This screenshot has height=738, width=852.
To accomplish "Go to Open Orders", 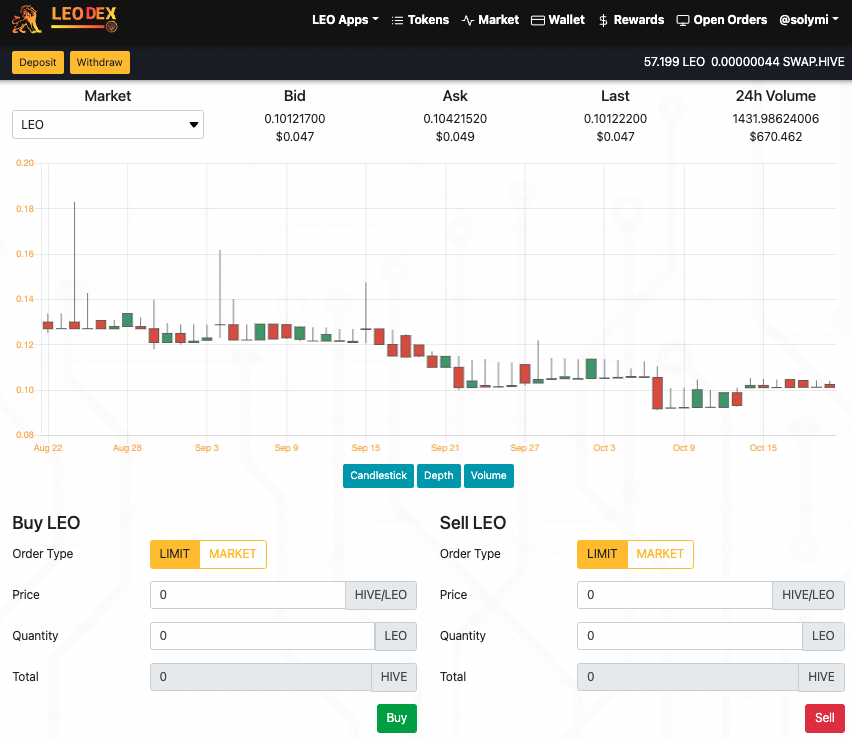I will click(722, 20).
